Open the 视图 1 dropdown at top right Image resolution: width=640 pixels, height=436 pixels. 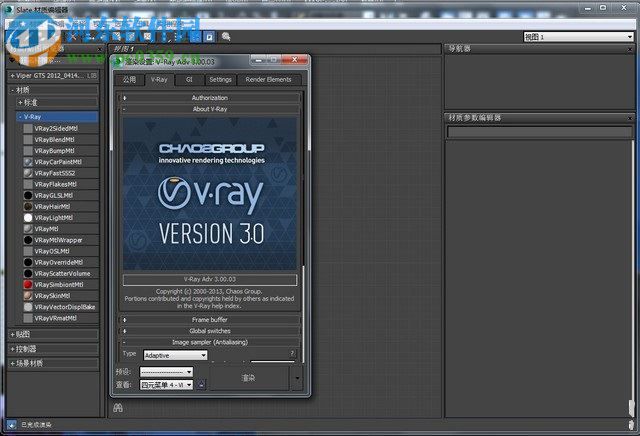(578, 37)
